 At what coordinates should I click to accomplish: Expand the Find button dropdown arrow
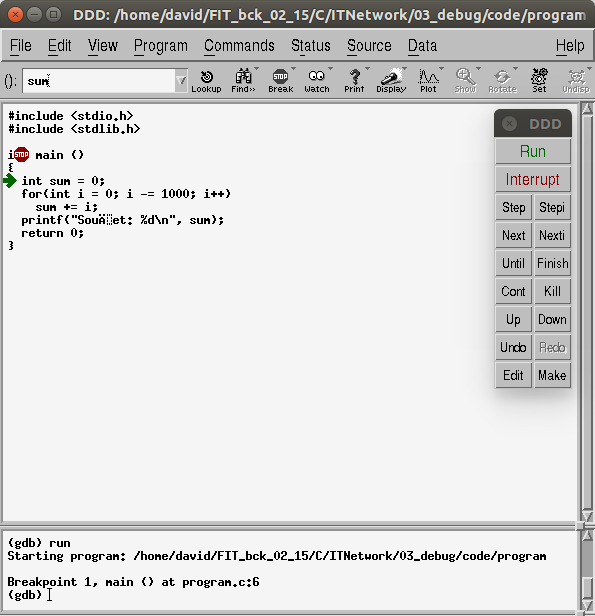pos(256,69)
